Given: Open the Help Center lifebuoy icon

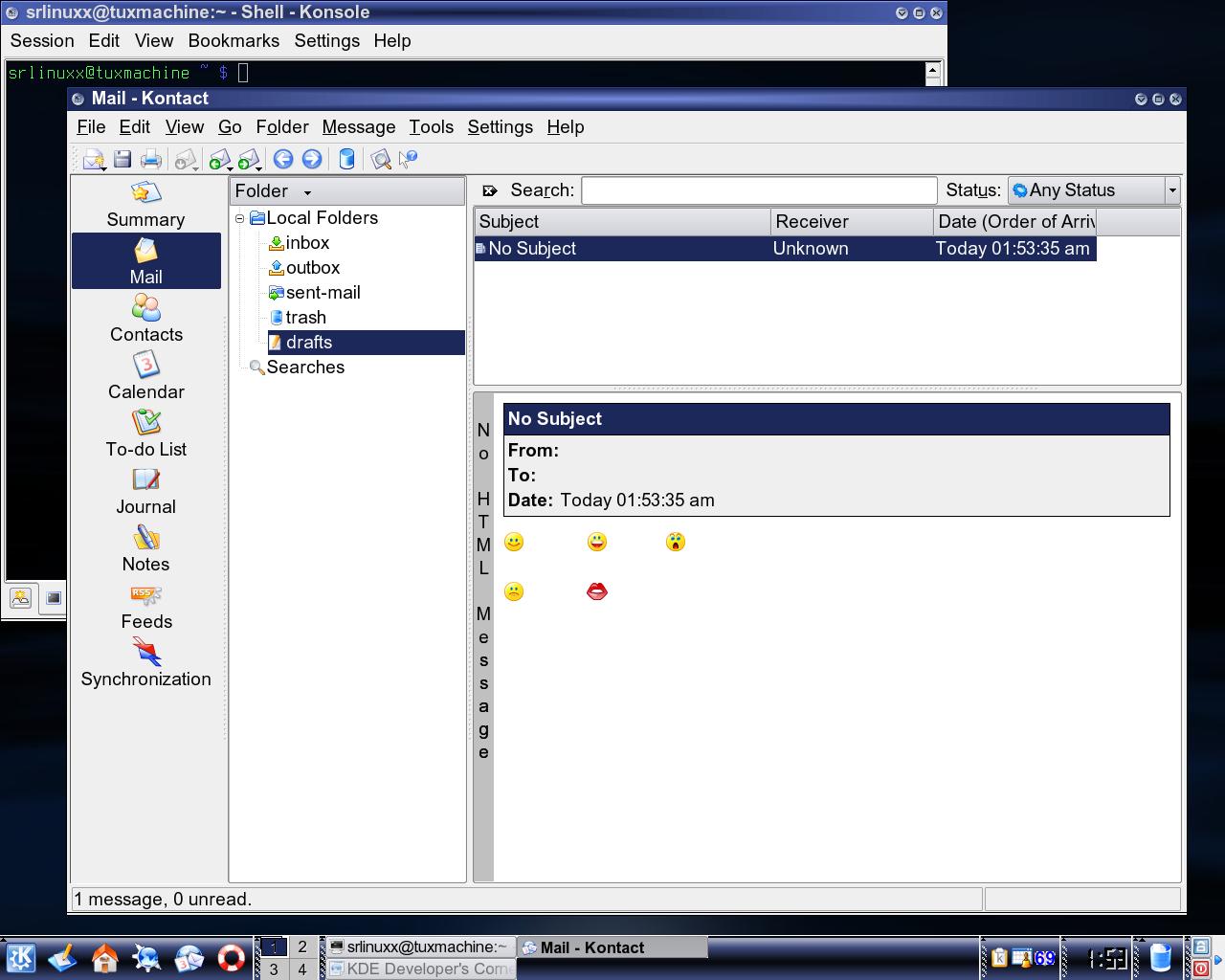Looking at the screenshot, I should click(x=231, y=958).
